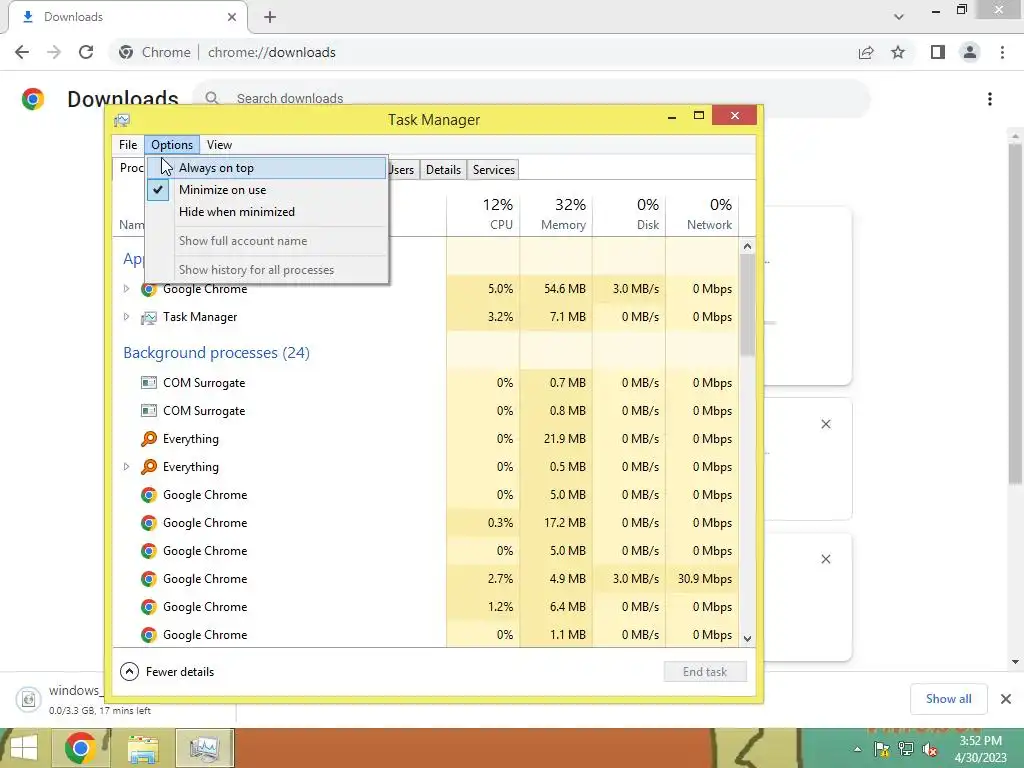This screenshot has width=1024, height=768.
Task: Remove upper download entry with X
Action: coord(825,424)
